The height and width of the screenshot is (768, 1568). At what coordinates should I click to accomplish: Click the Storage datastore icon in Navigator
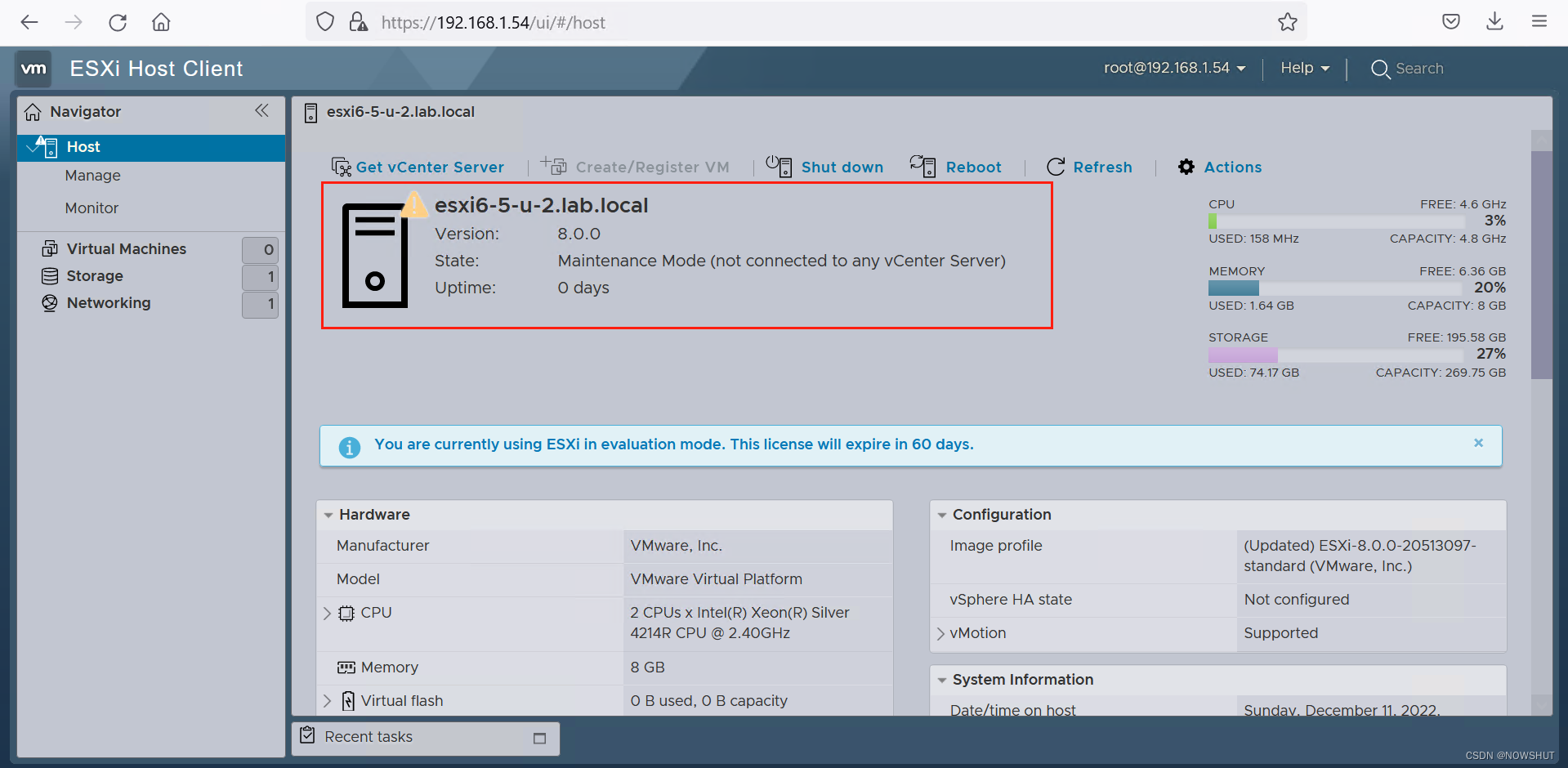(50, 276)
